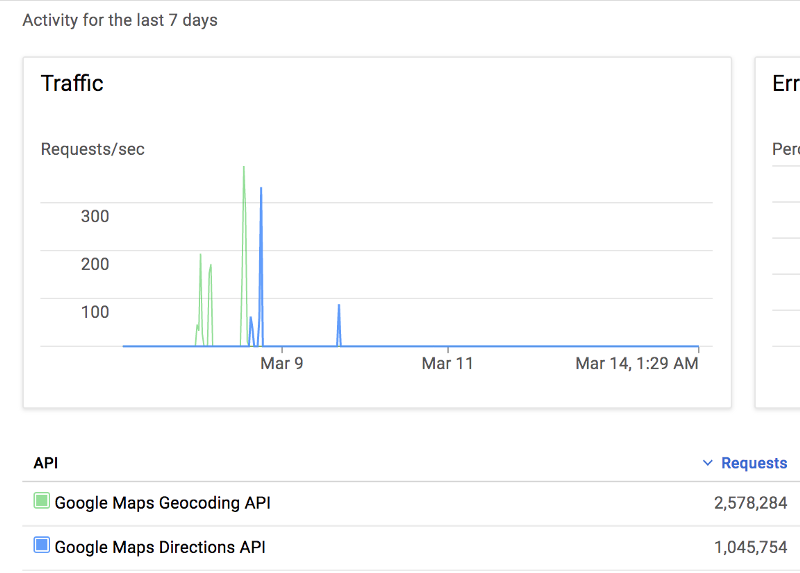Viewport: 800px width, 573px height.
Task: Click the 1,045,754 request count
Action: click(x=751, y=547)
